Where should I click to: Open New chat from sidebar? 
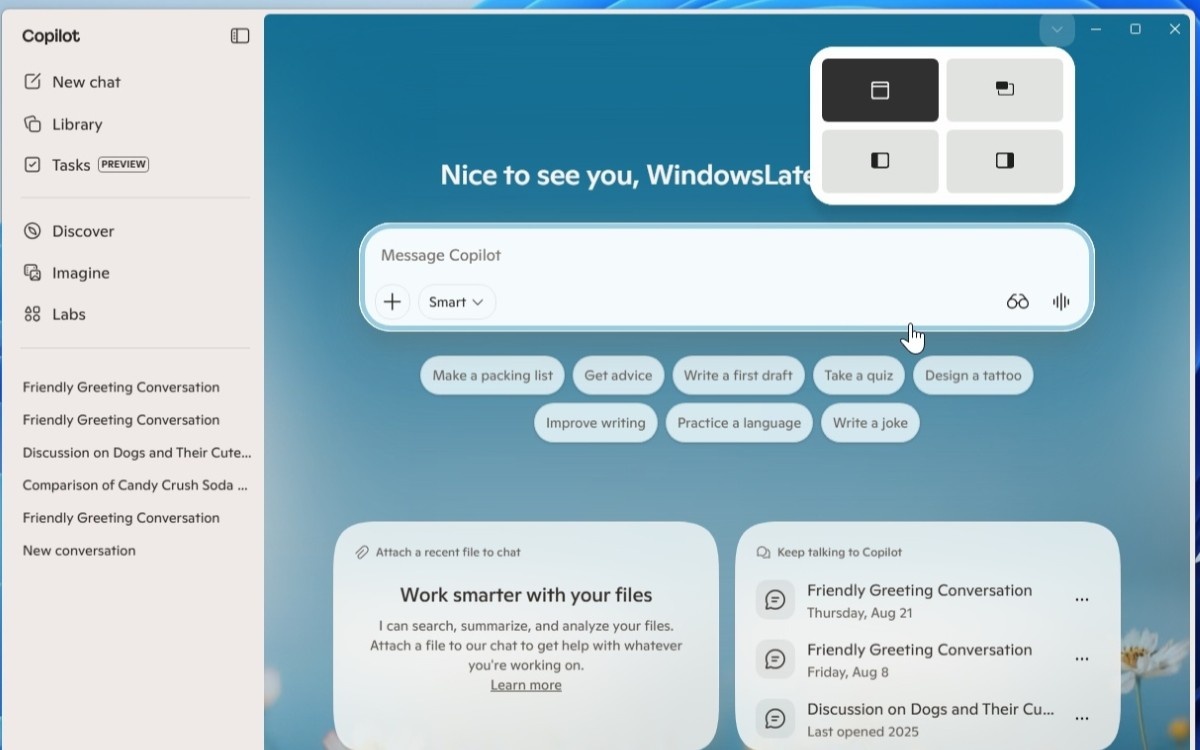point(72,82)
